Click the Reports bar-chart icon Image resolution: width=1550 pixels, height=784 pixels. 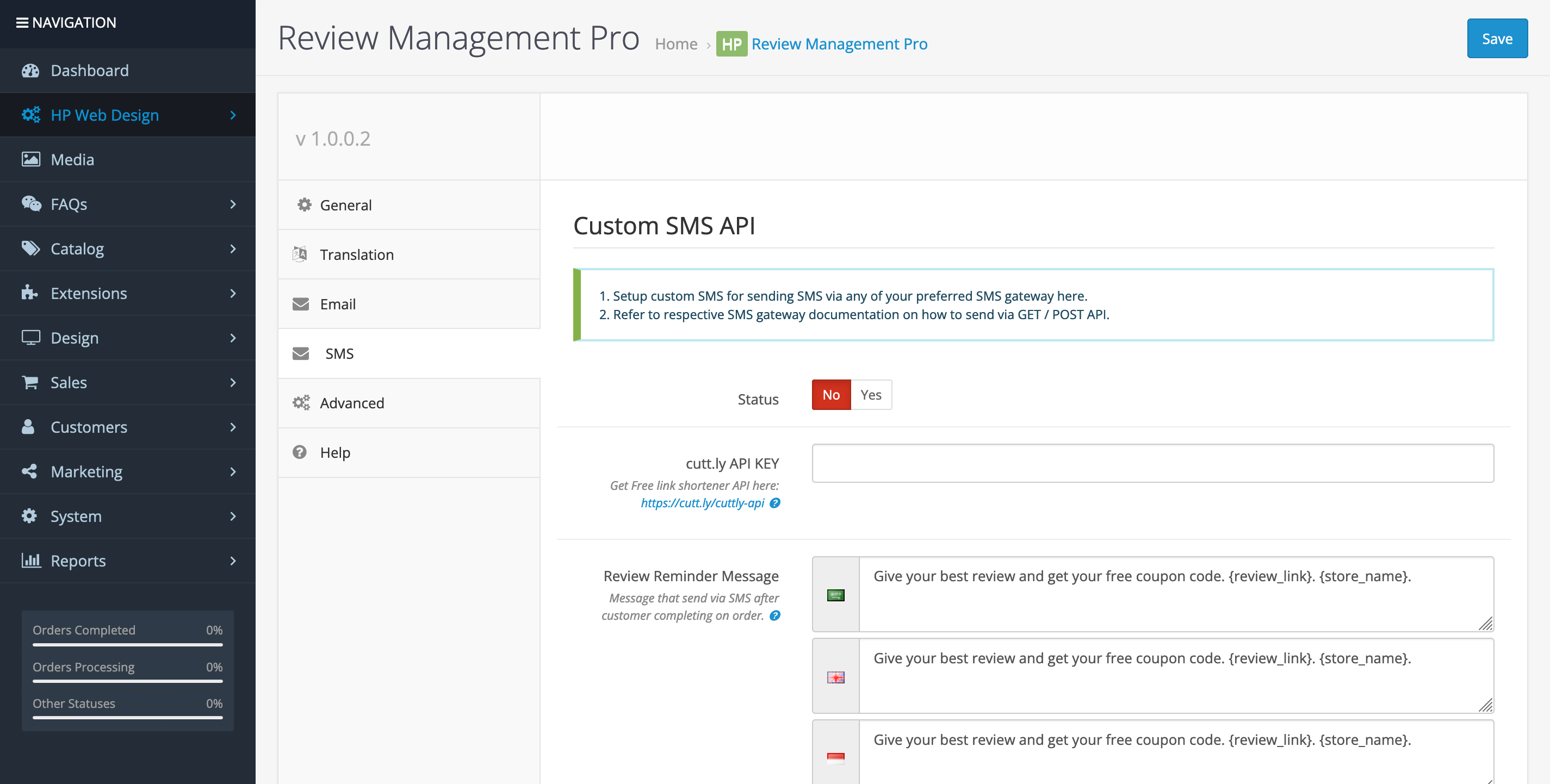pos(30,560)
